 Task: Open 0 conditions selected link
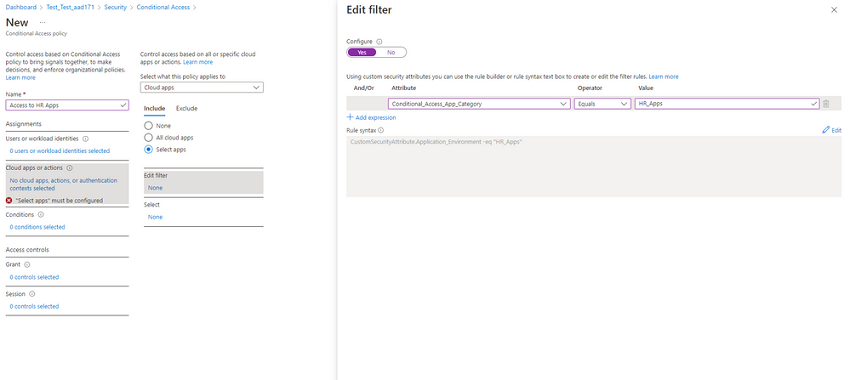tap(37, 227)
